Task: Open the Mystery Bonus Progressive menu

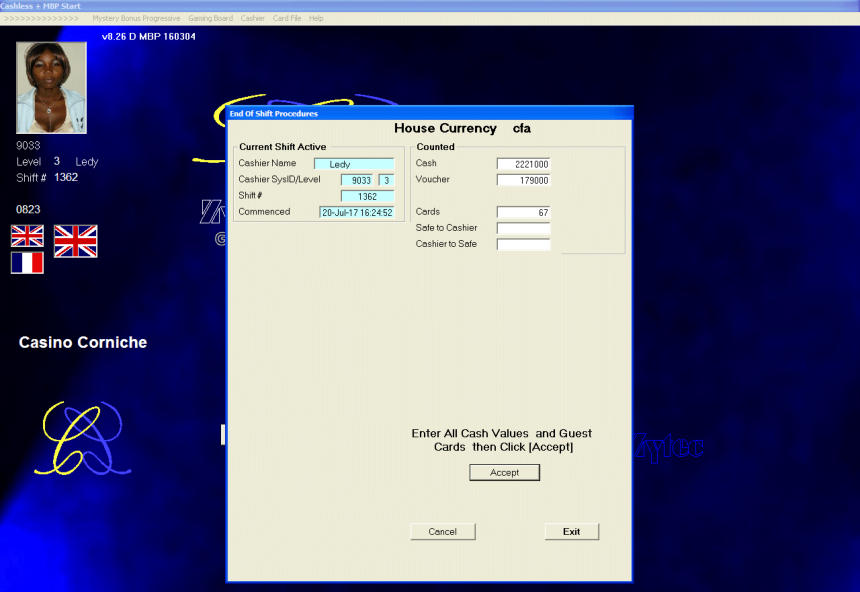Action: pos(136,18)
